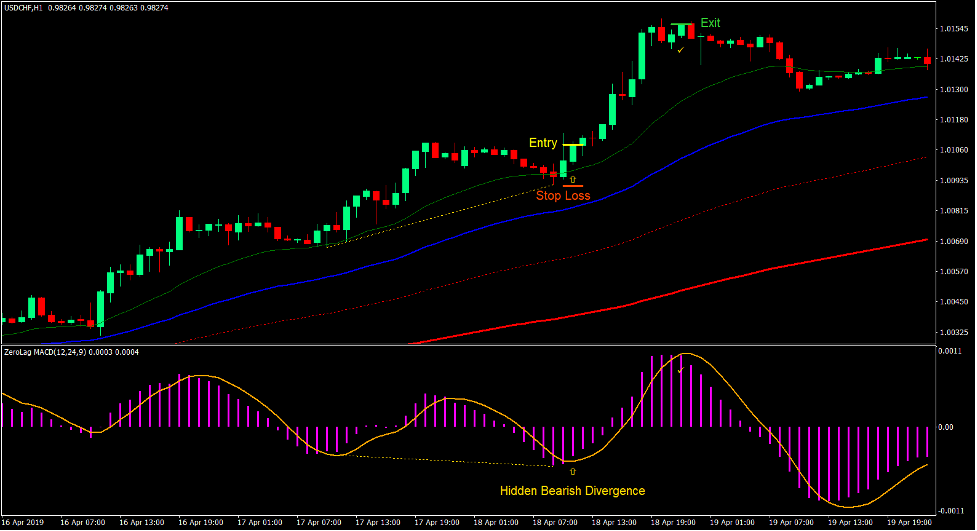The image size is (977, 531).
Task: Select the green Exit level line
Action: click(x=682, y=24)
